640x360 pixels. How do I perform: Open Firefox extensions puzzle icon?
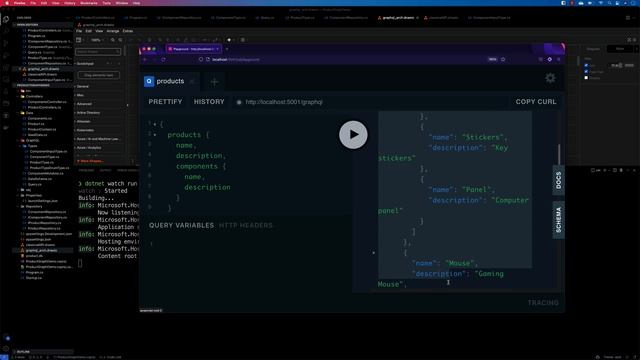[x=549, y=60]
